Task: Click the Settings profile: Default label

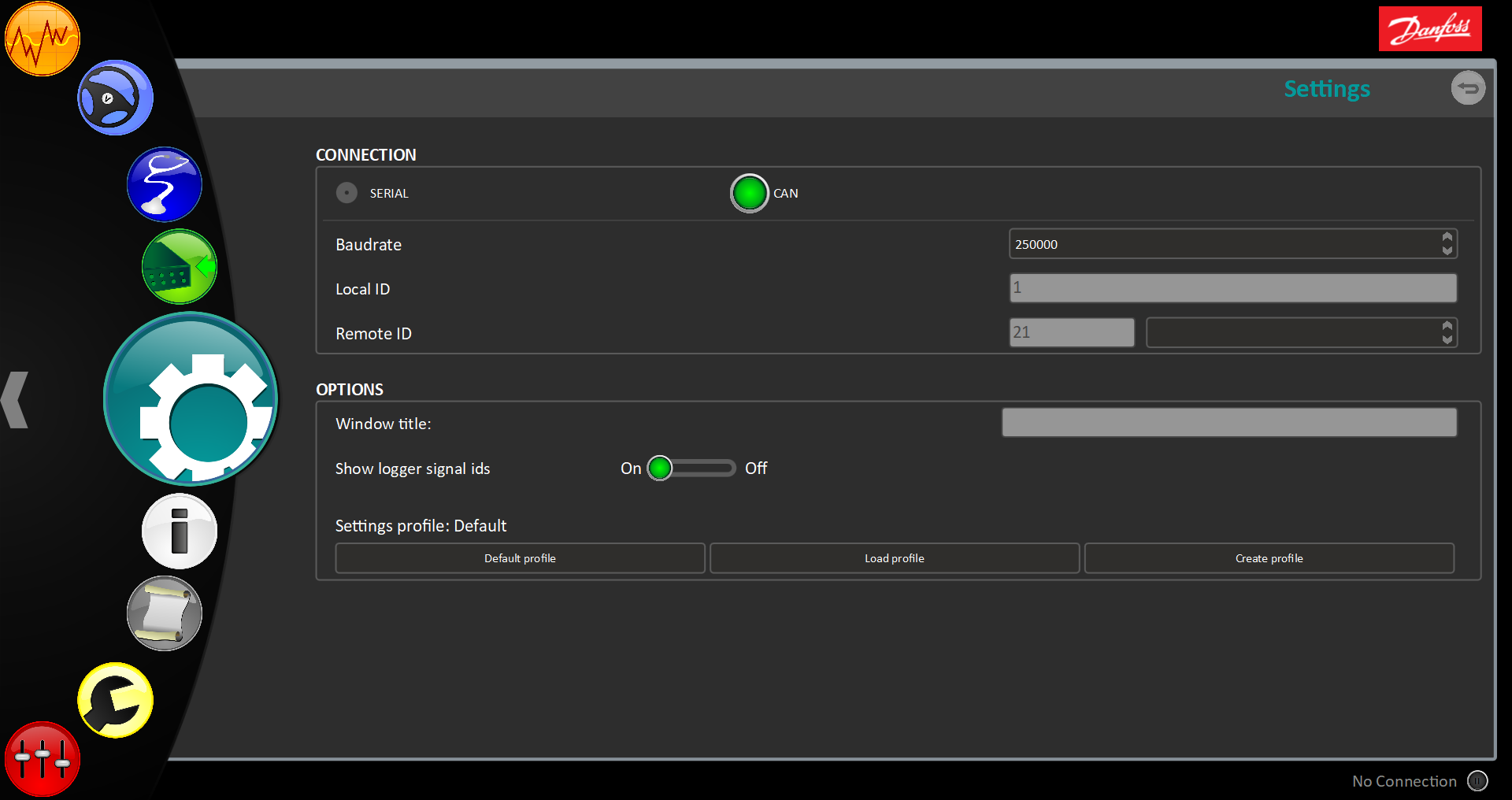Action: (x=421, y=526)
